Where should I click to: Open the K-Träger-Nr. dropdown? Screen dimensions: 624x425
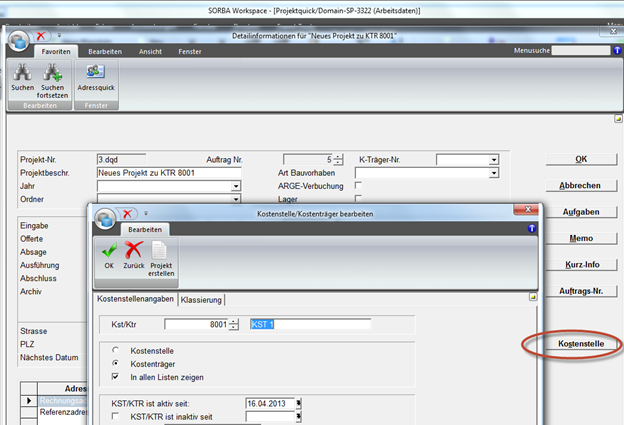coord(493,159)
